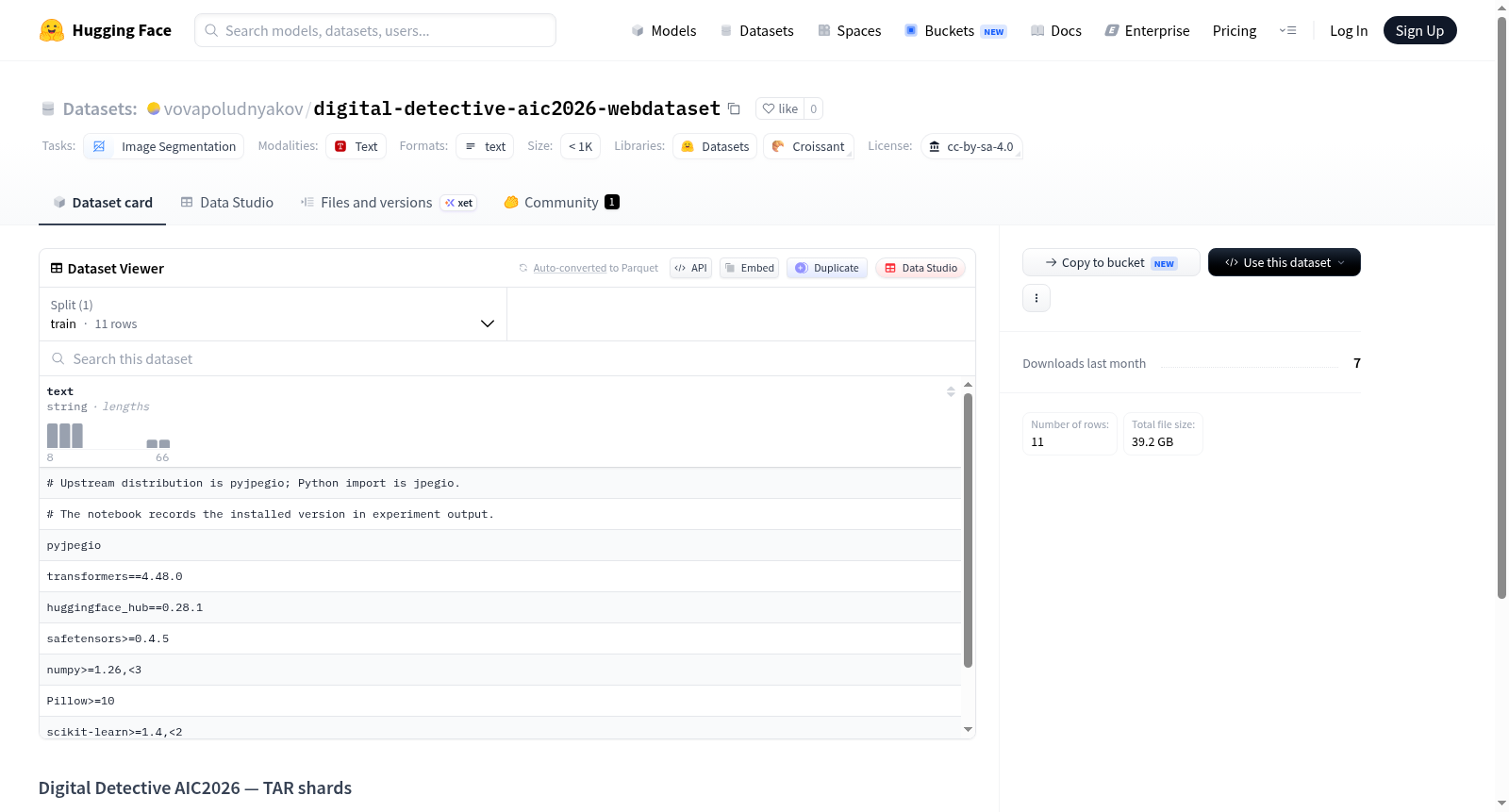
Task: Open the Use this dataset dropdown
Action: click(x=1285, y=262)
